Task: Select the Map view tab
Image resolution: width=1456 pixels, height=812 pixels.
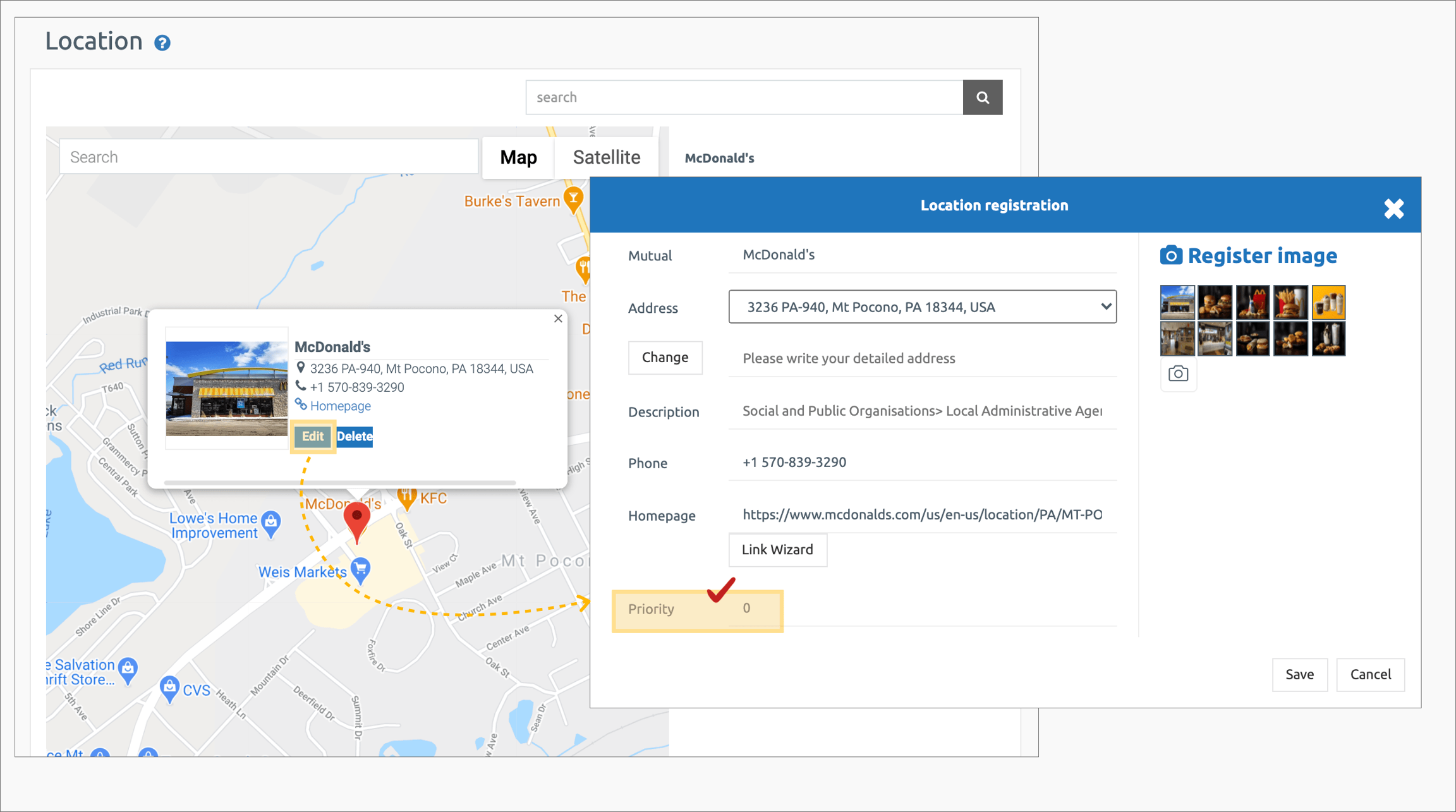Action: coord(518,157)
